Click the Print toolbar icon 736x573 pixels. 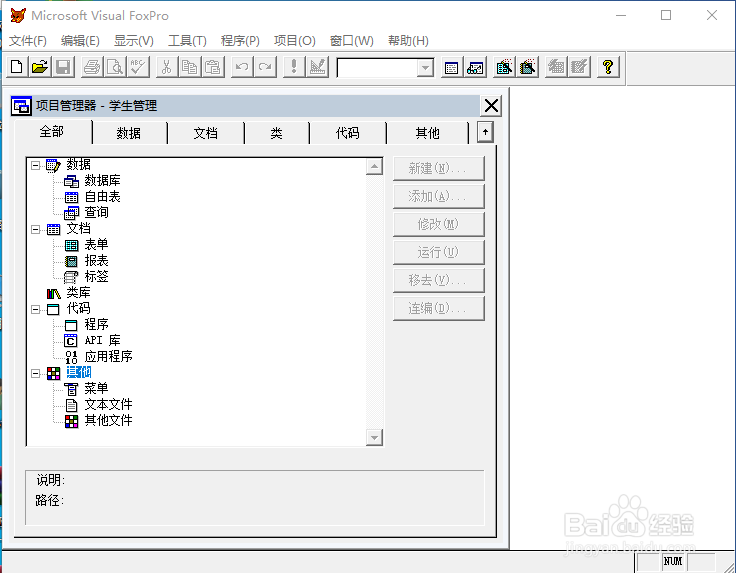tap(92, 67)
